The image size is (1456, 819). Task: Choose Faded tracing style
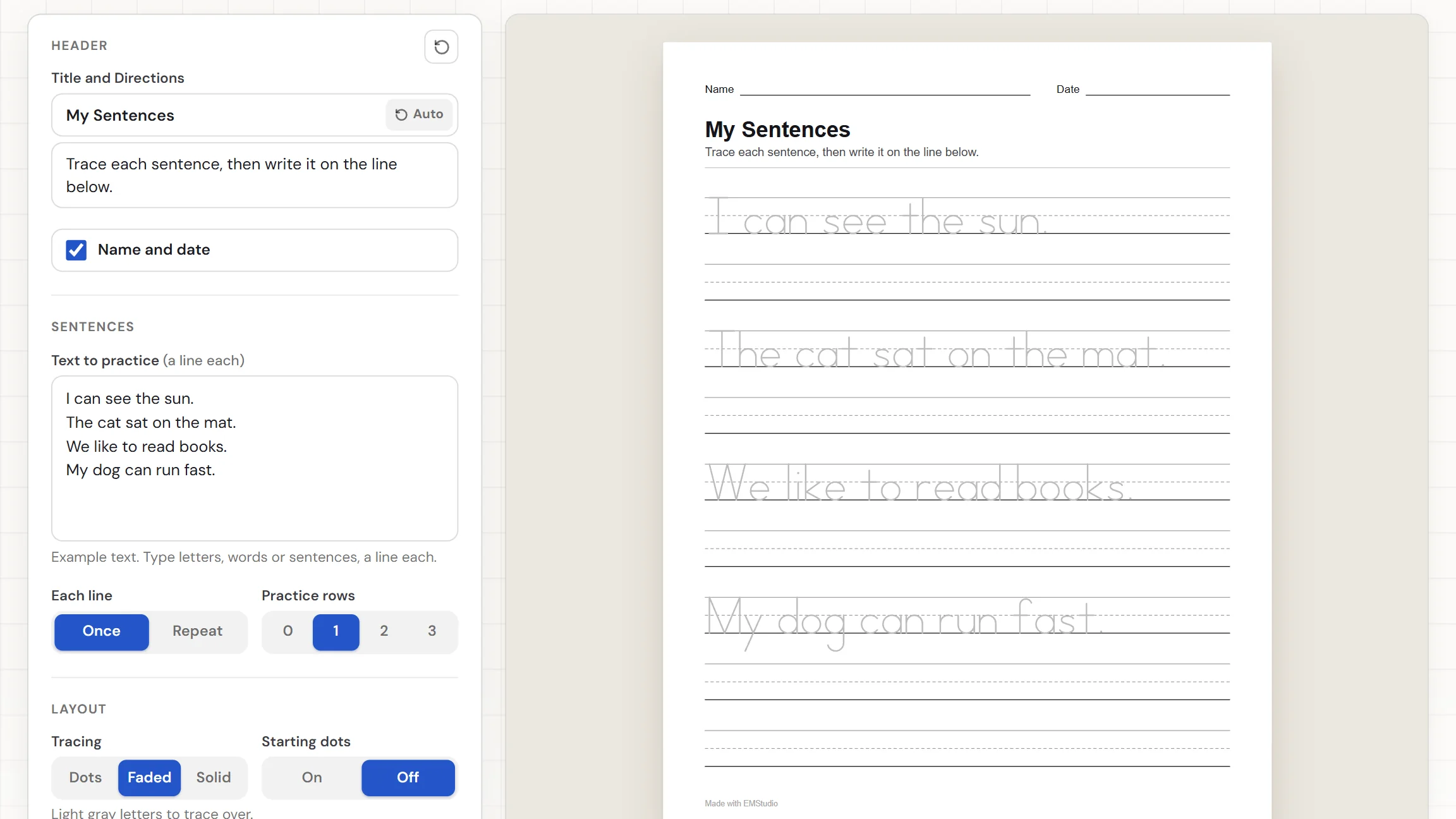(150, 778)
